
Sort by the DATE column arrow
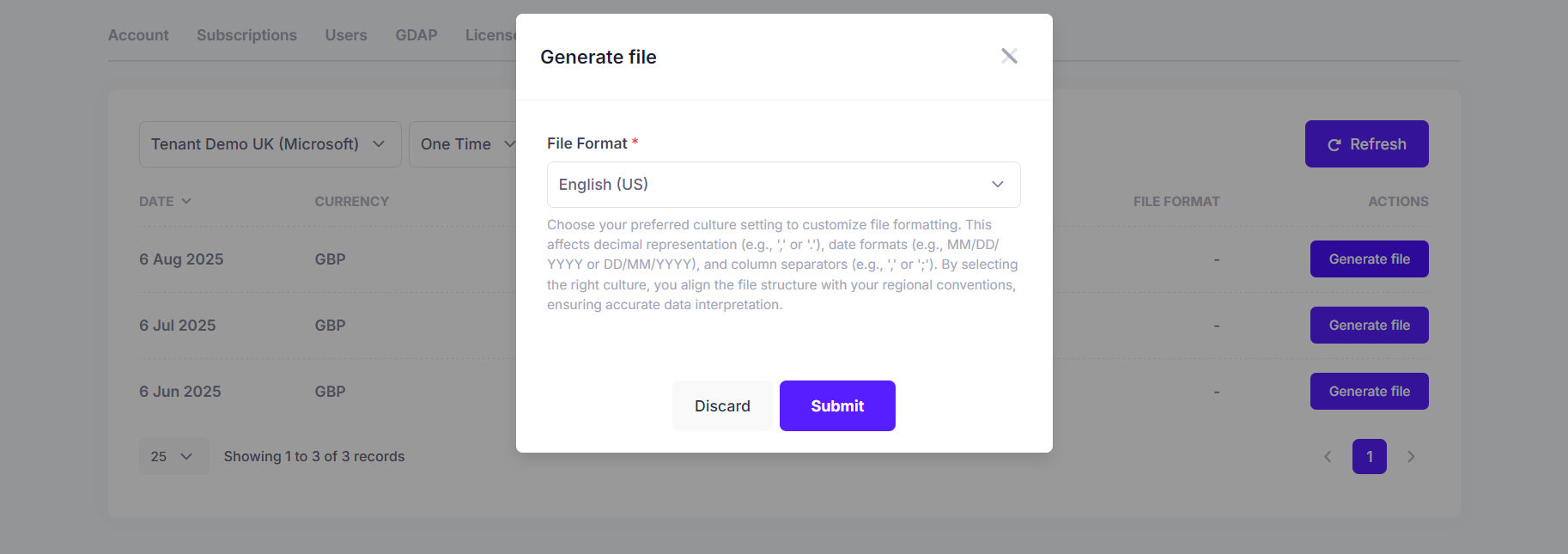(x=186, y=201)
